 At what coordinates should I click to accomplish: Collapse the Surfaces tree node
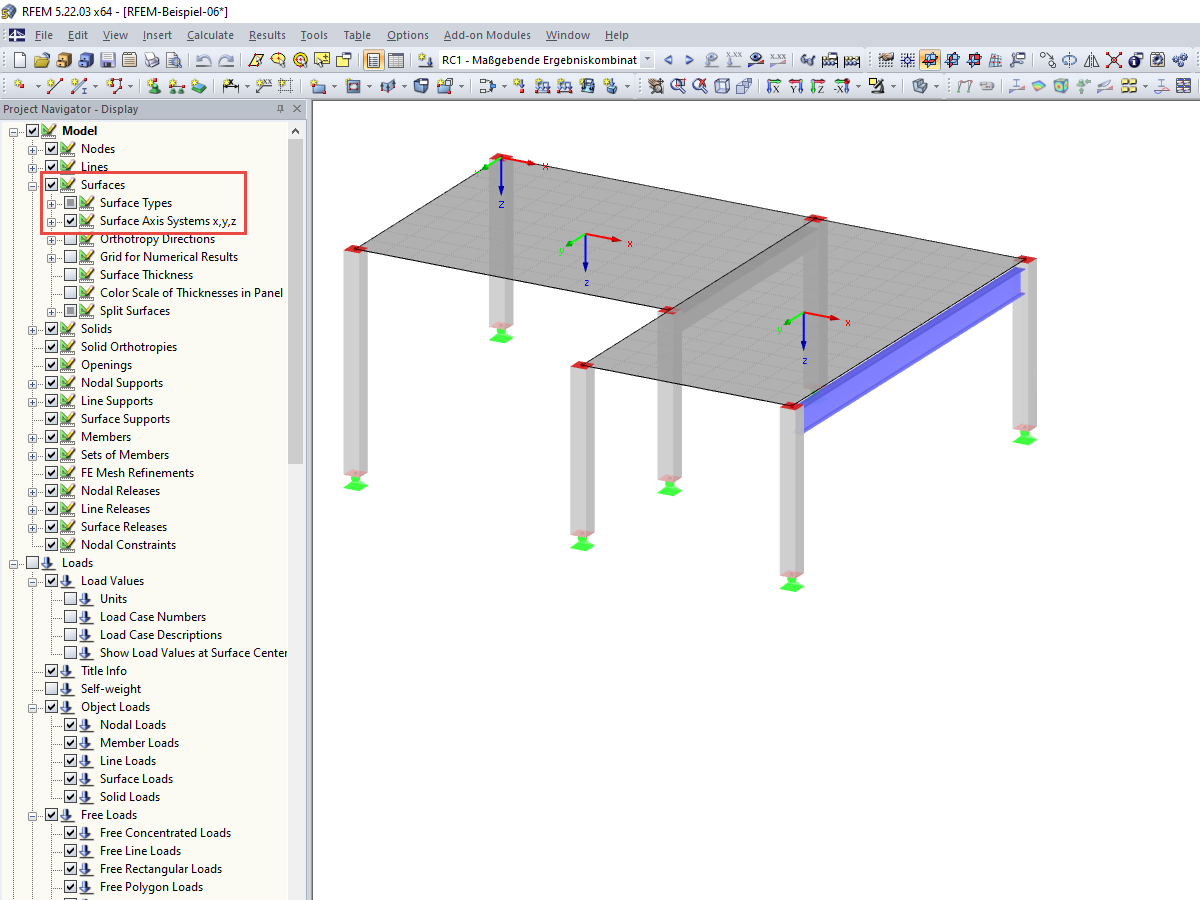pos(33,185)
